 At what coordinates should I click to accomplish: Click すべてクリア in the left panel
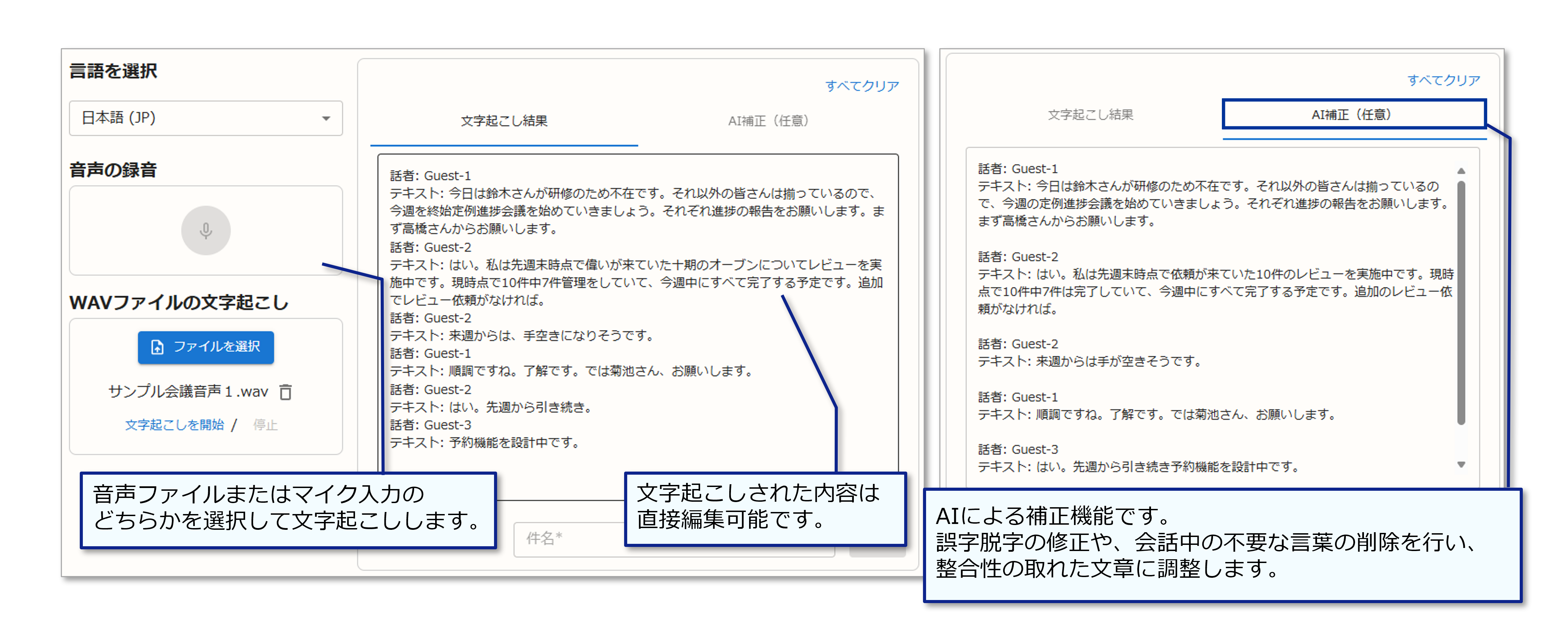point(861,86)
